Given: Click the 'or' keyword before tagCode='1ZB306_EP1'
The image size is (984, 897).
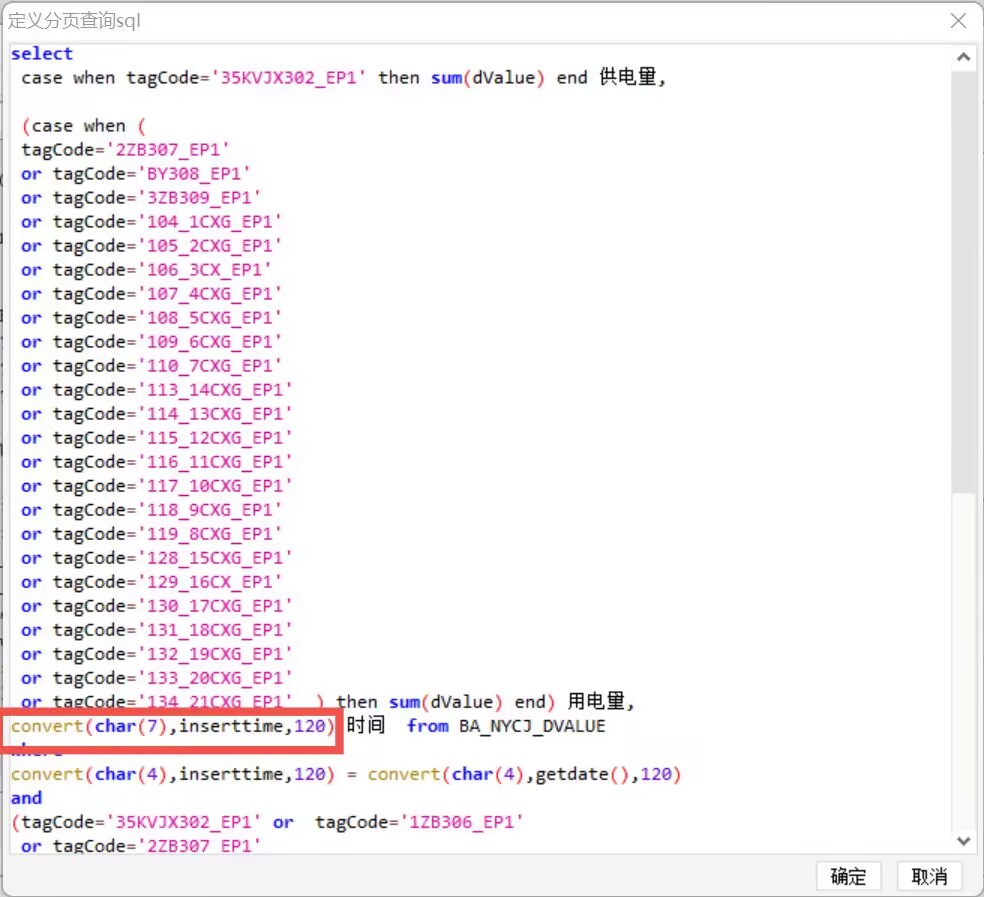Looking at the screenshot, I should 283,822.
